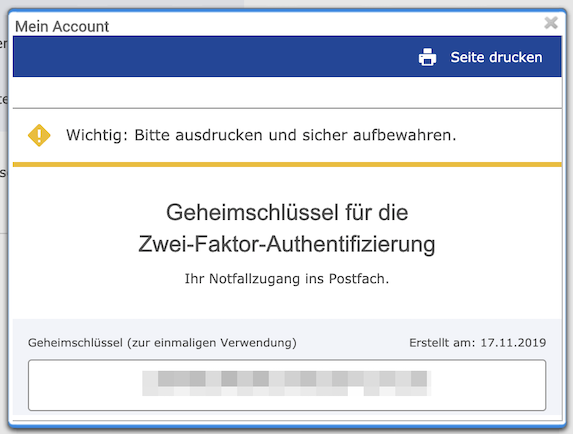Close the Mein Account dialog

(x=551, y=23)
